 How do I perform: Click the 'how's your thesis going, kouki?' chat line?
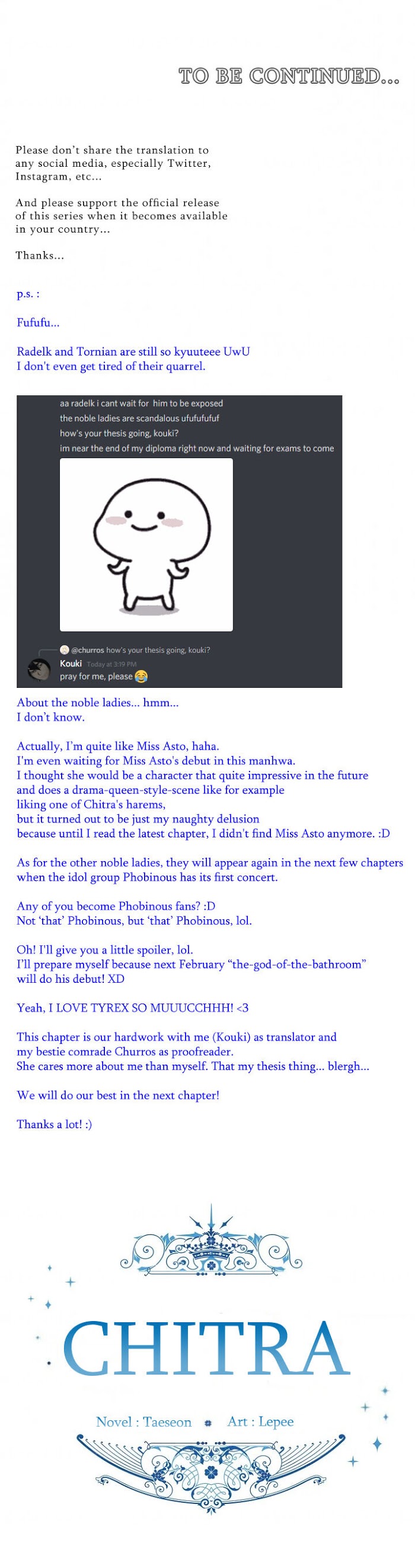tap(119, 433)
